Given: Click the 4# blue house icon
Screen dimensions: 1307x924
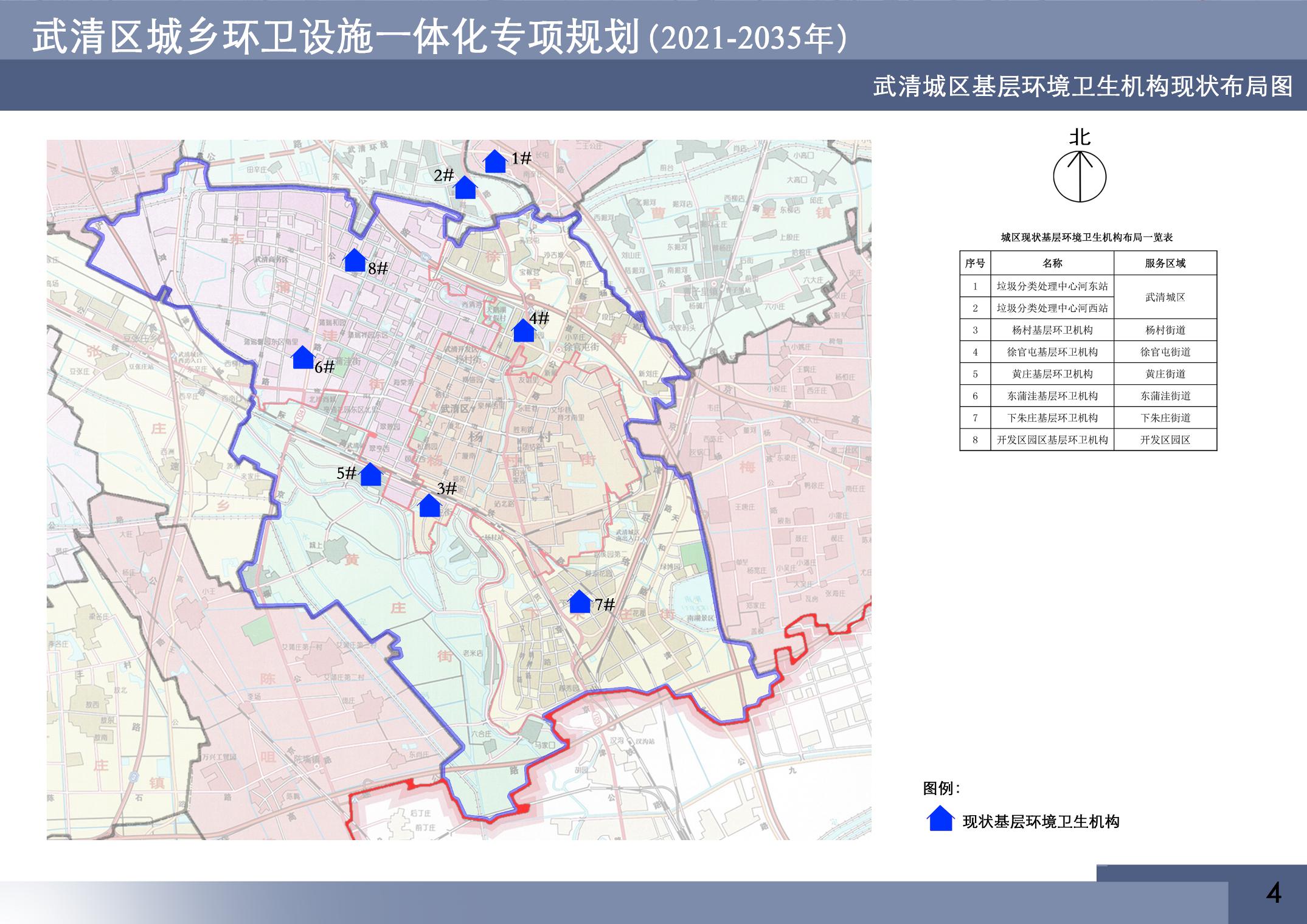Looking at the screenshot, I should tap(523, 331).
